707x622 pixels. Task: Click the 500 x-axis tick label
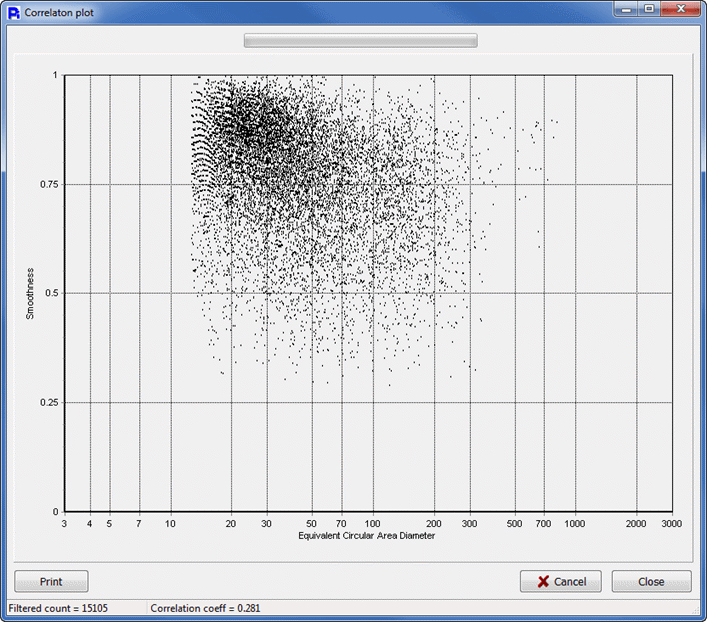click(x=514, y=524)
